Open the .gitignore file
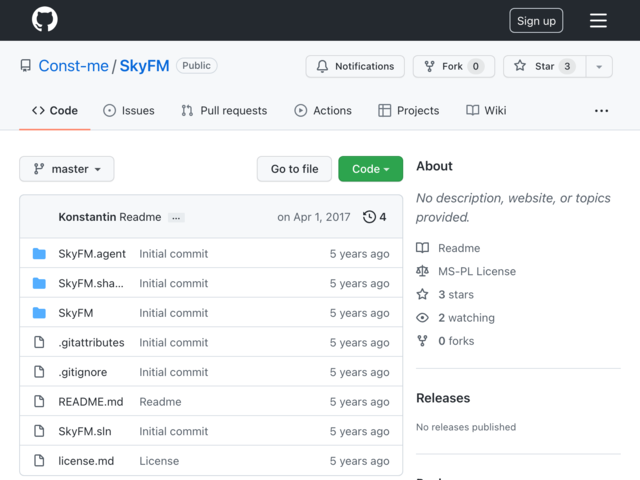 82,372
